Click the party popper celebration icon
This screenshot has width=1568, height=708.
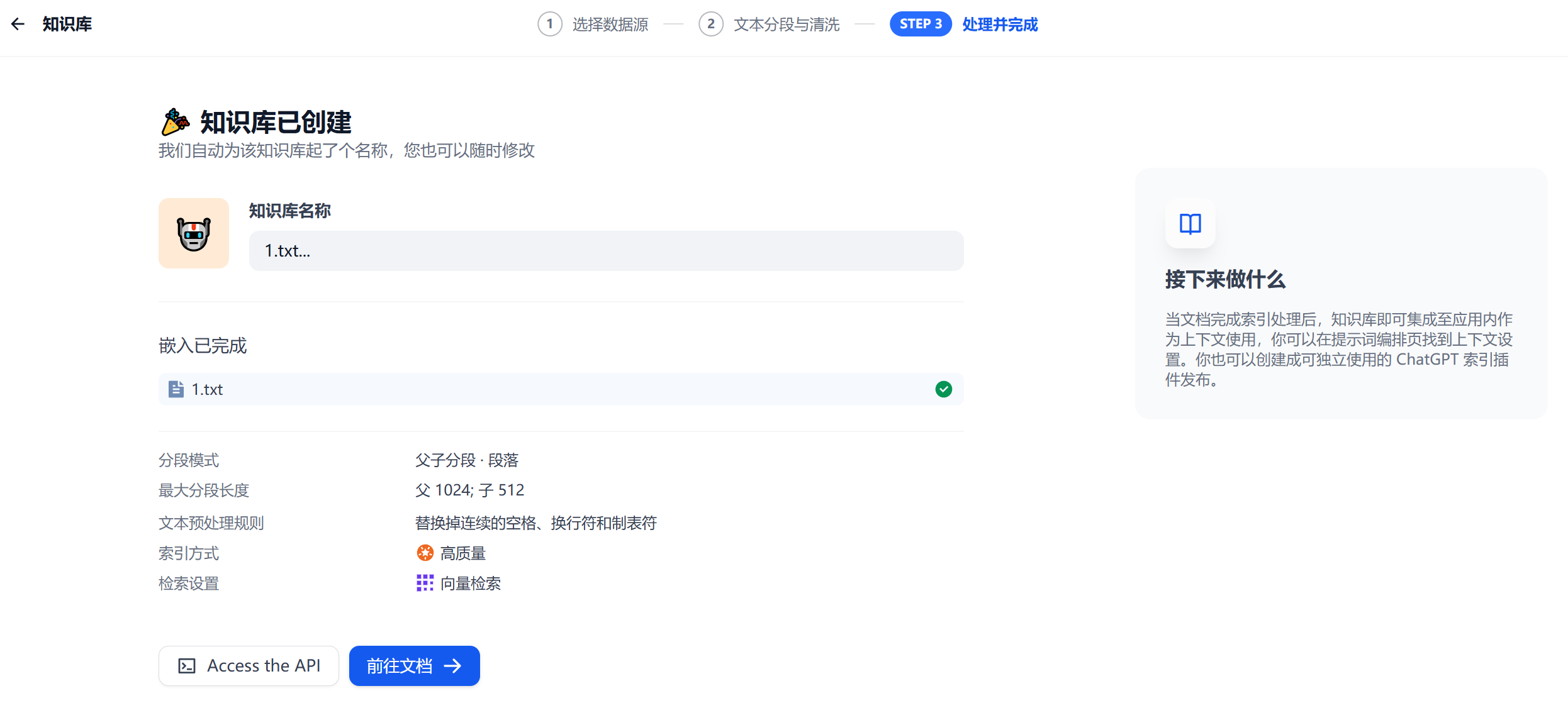click(174, 122)
